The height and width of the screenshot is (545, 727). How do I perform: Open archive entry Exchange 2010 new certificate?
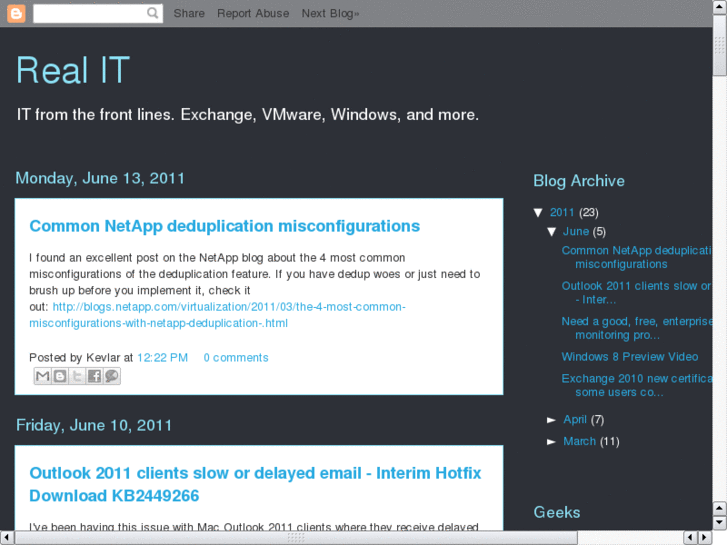[637, 385]
